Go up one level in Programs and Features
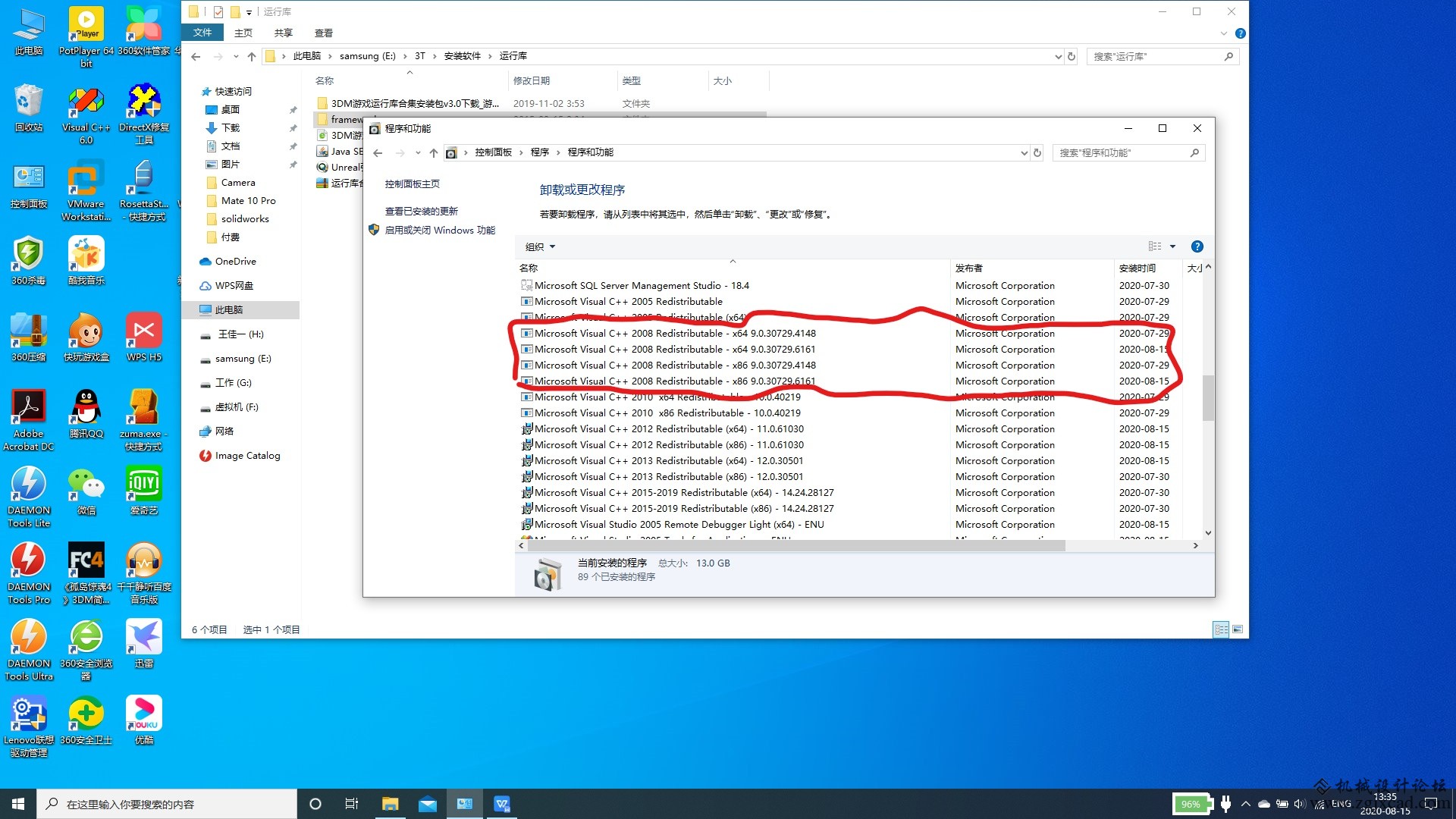This screenshot has height=819, width=1456. [434, 152]
